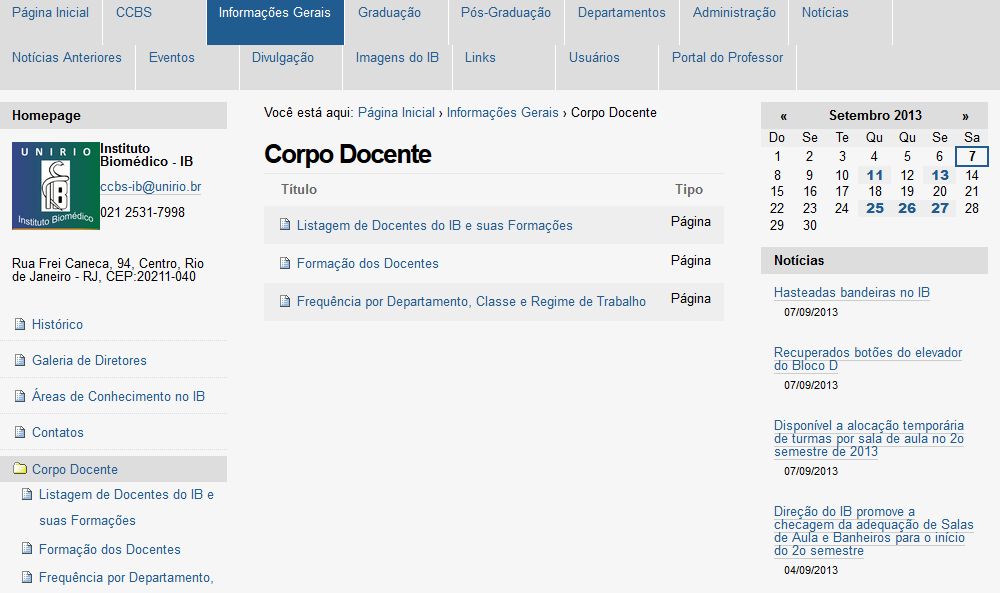Select the Graduação menu item
The height and width of the screenshot is (593, 1000).
(x=391, y=13)
